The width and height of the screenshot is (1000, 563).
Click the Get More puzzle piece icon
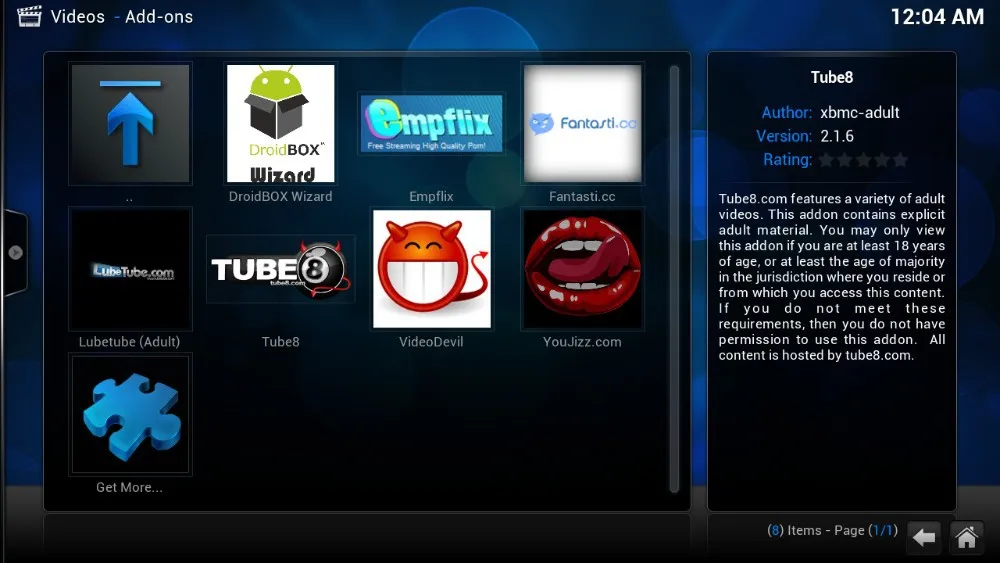click(x=130, y=414)
